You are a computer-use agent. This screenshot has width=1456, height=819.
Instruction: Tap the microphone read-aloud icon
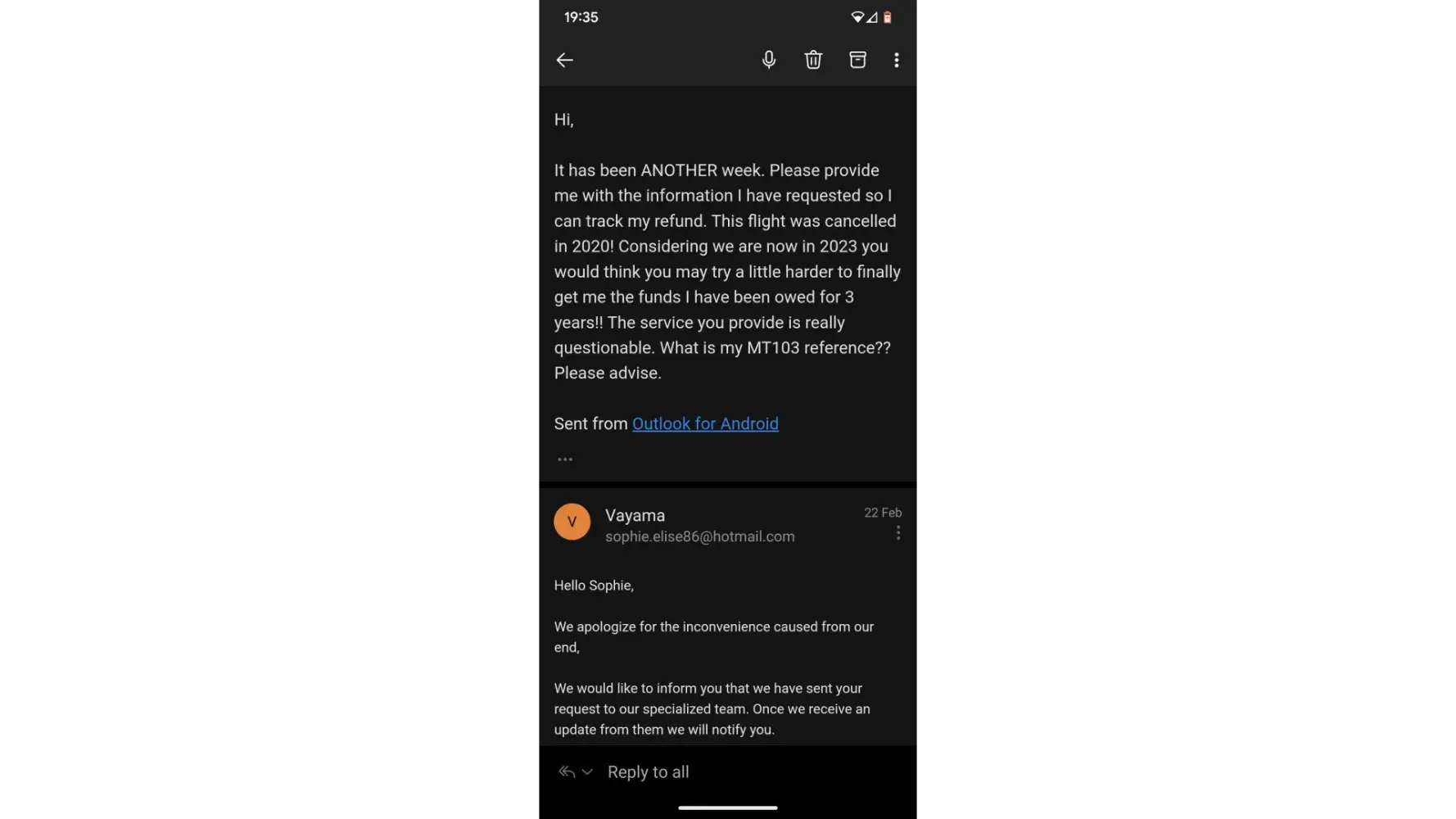(x=768, y=60)
